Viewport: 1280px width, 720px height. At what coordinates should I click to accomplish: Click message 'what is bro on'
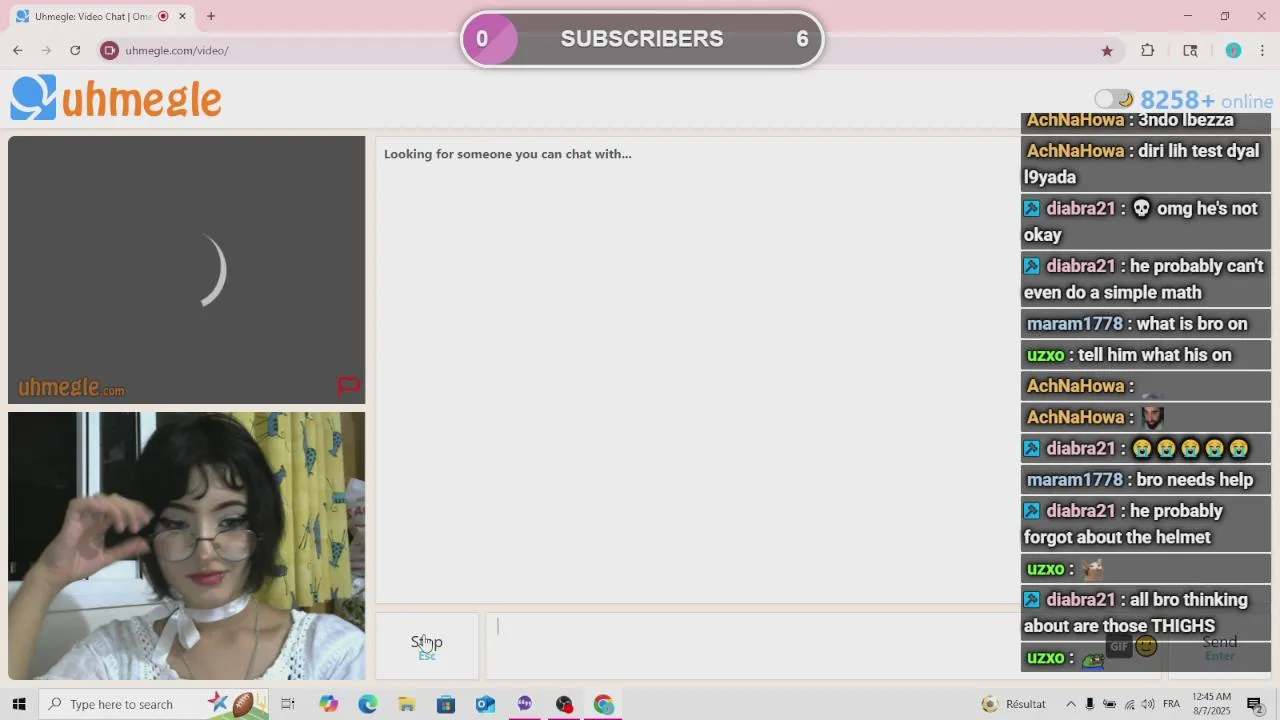pos(1192,323)
